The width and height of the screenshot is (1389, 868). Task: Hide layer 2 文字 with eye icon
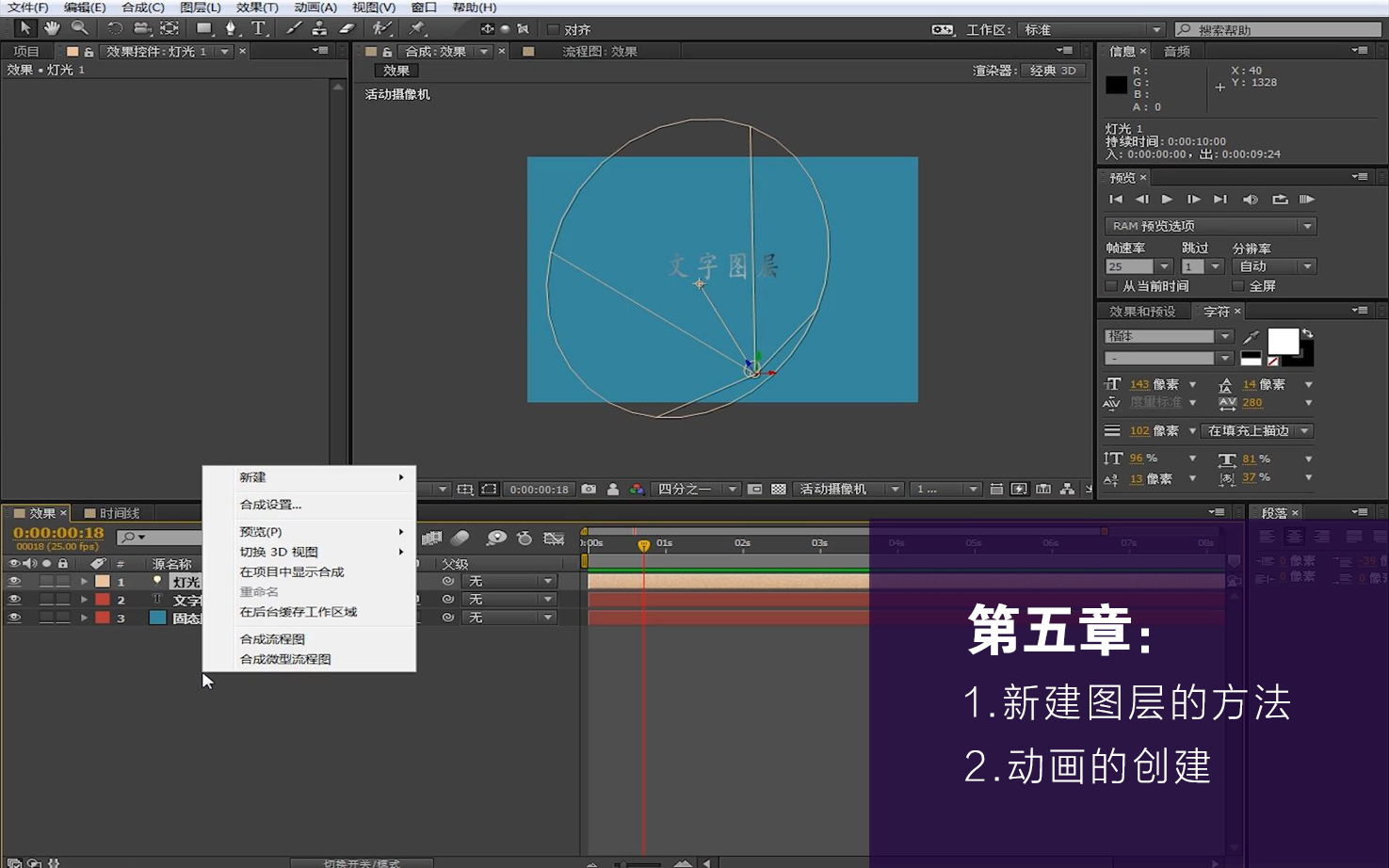[x=14, y=600]
